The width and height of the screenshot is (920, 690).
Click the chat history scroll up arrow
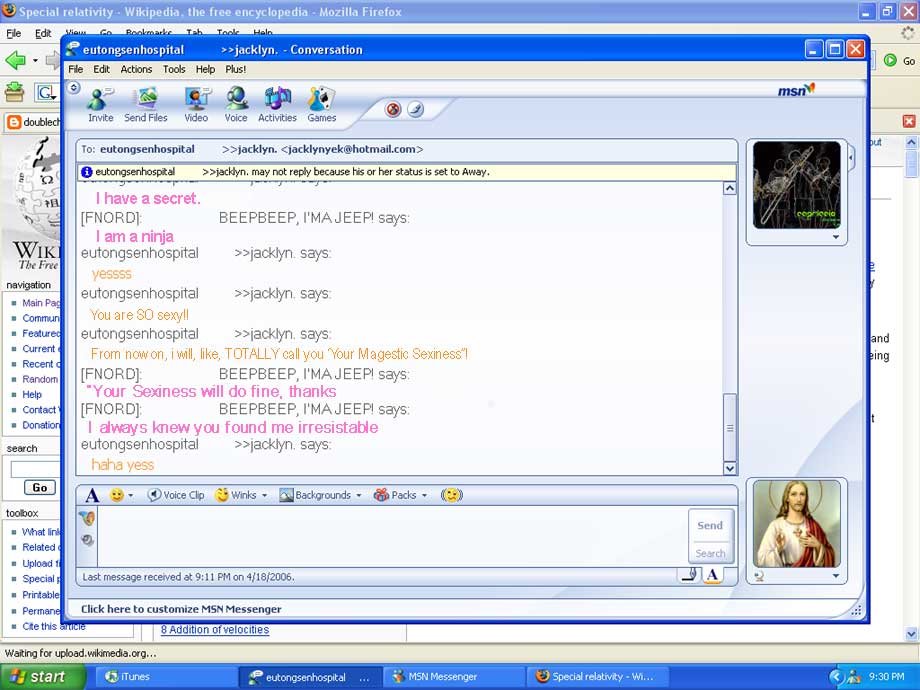click(730, 188)
